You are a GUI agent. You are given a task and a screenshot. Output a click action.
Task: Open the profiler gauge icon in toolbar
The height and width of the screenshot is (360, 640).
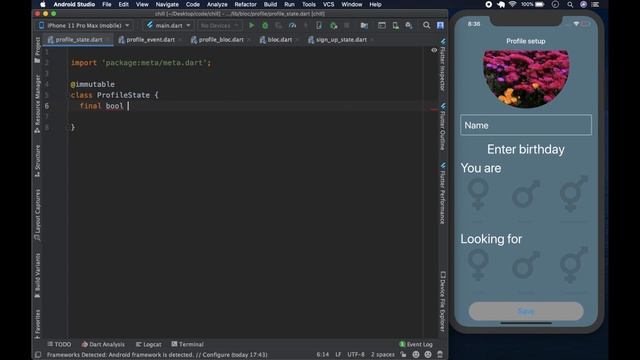(x=292, y=25)
